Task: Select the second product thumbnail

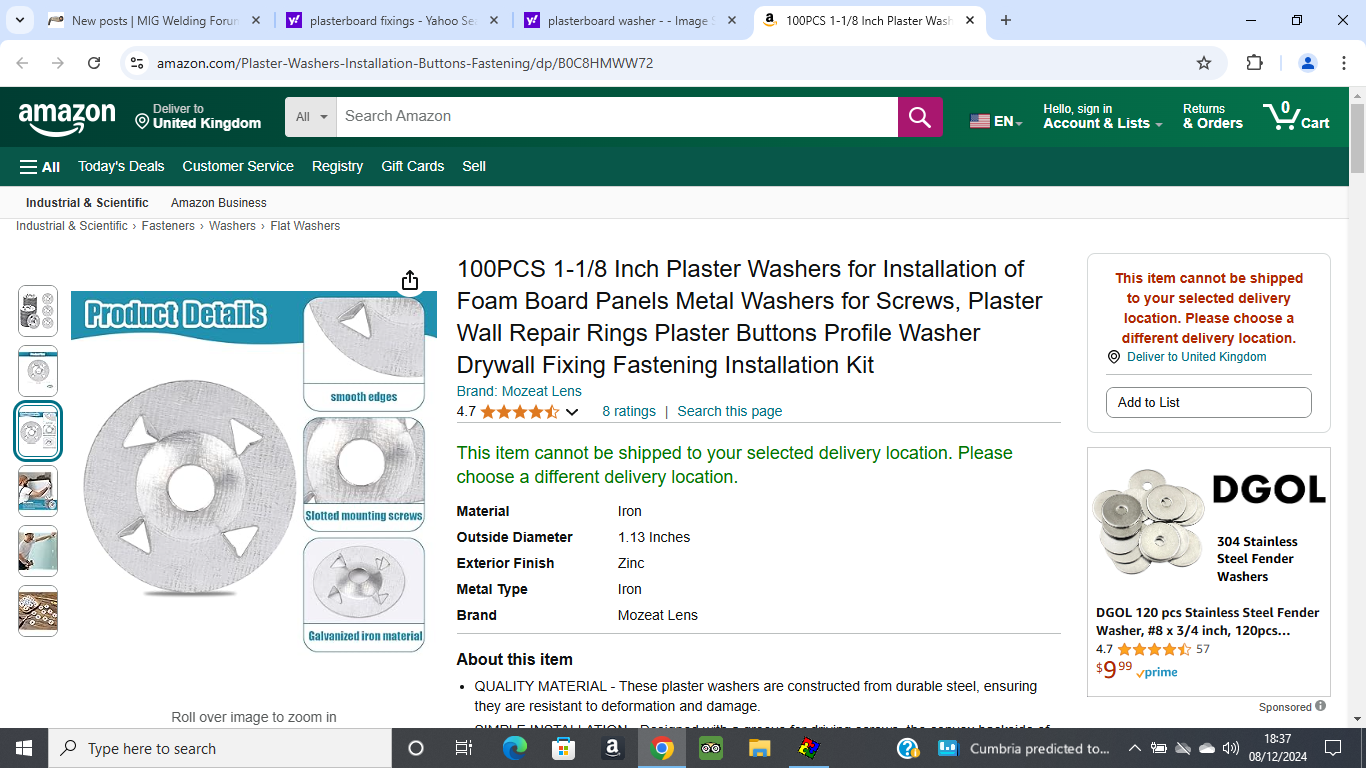Action: 38,370
